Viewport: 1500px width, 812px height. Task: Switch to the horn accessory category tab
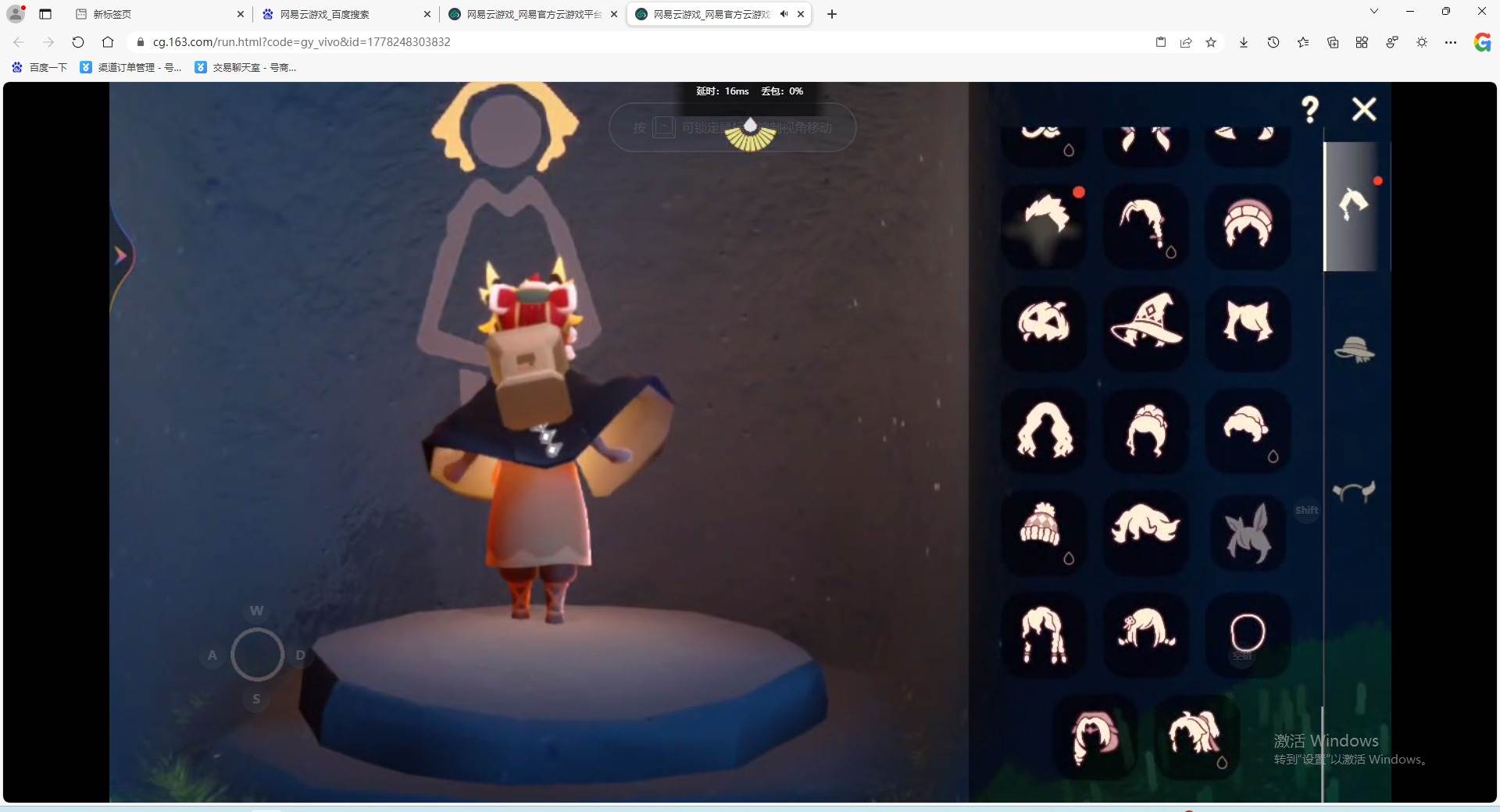tap(1354, 492)
